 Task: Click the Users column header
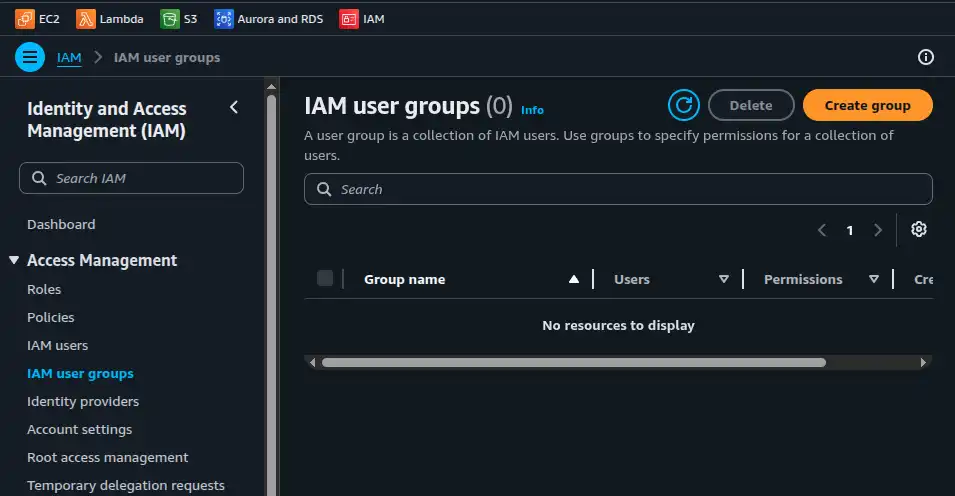tap(632, 279)
